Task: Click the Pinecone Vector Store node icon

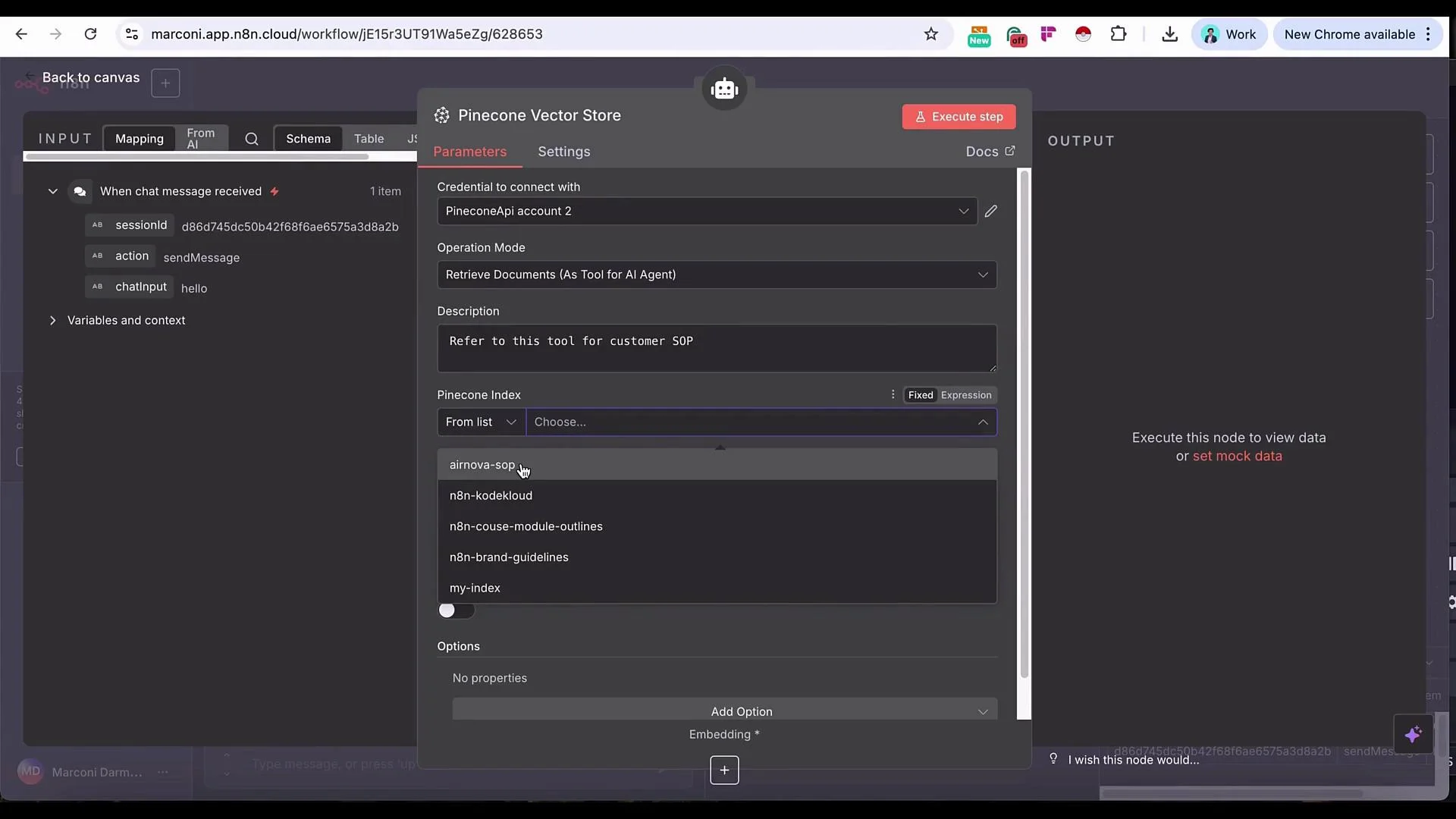Action: tap(442, 115)
